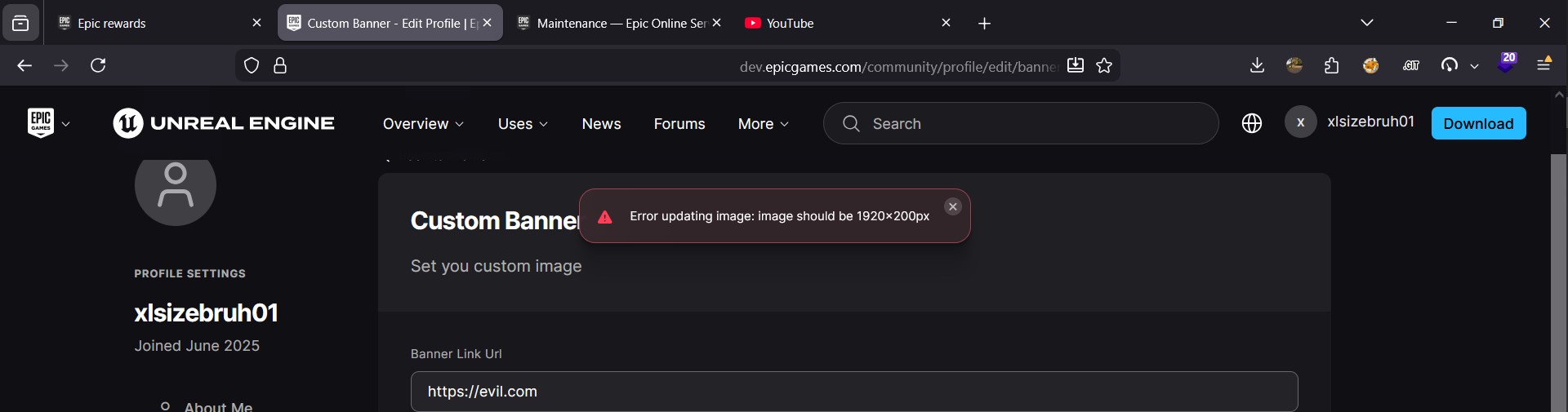The height and width of the screenshot is (412, 1568).
Task: Dismiss the image error notification
Action: point(952,207)
